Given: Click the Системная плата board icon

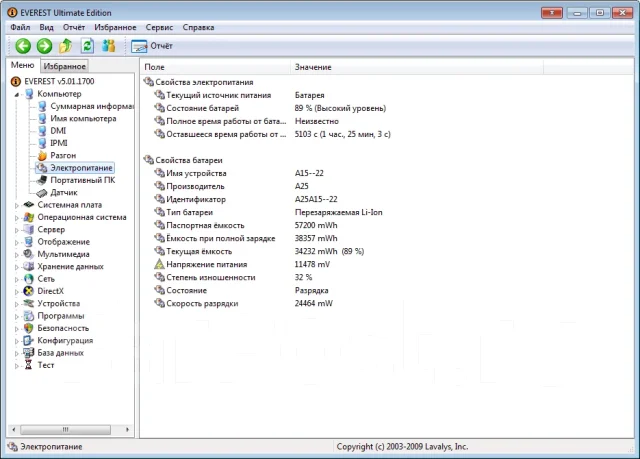Looking at the screenshot, I should tap(29, 204).
